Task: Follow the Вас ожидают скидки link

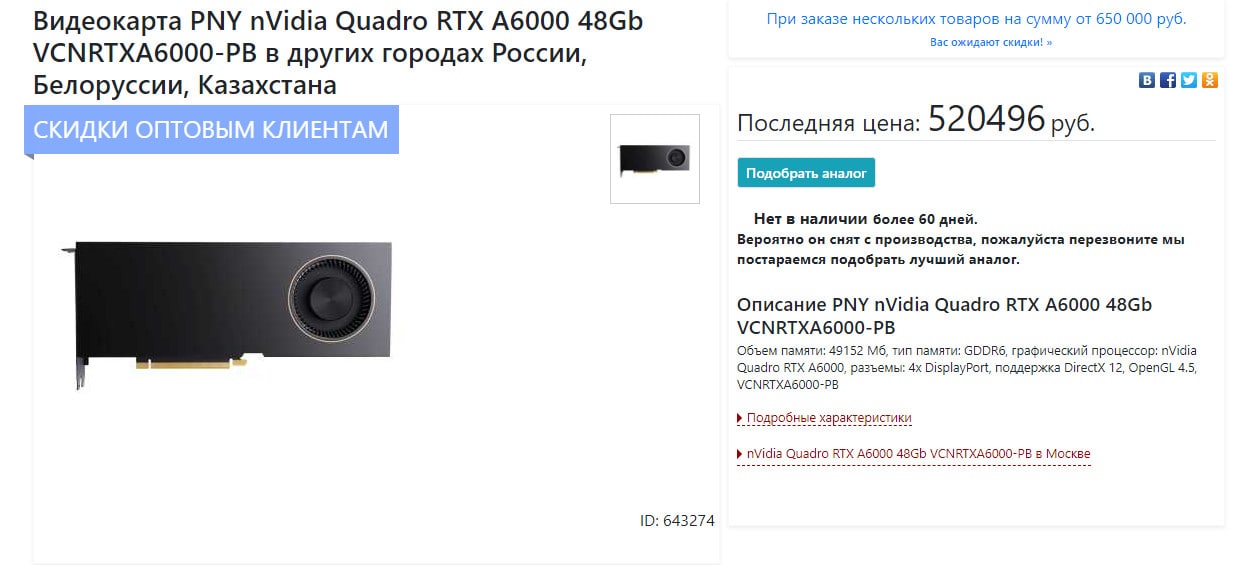Action: 991,42
